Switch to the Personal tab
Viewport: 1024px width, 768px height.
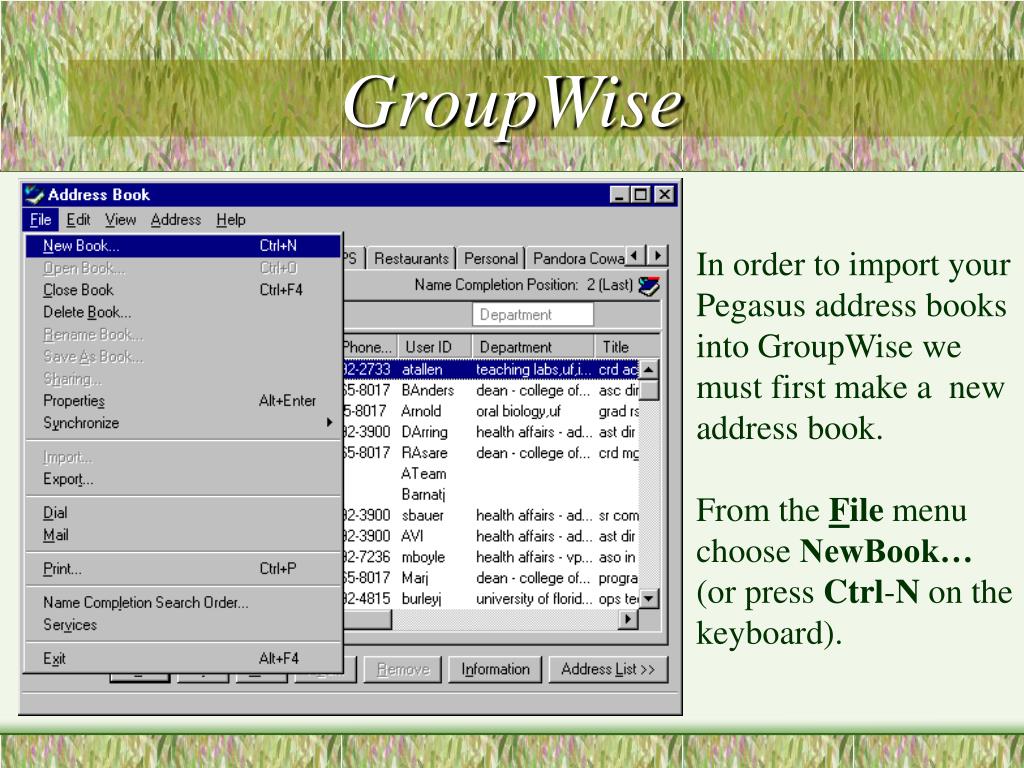pos(491,259)
